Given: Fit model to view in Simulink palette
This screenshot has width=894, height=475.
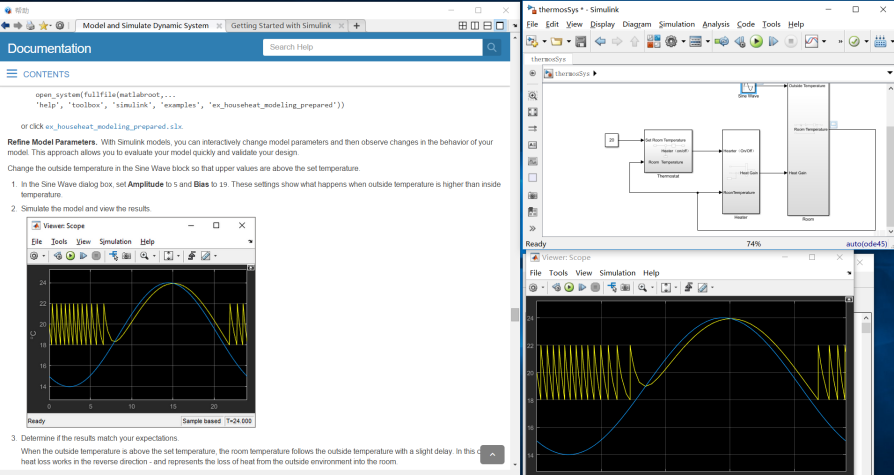Looking at the screenshot, I should [x=532, y=110].
